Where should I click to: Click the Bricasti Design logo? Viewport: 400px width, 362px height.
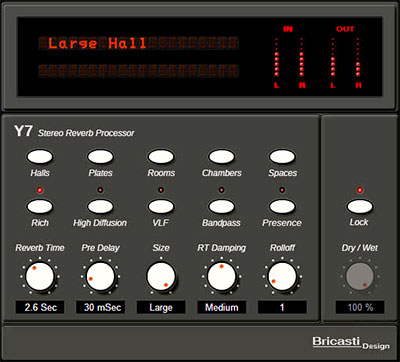click(351, 342)
